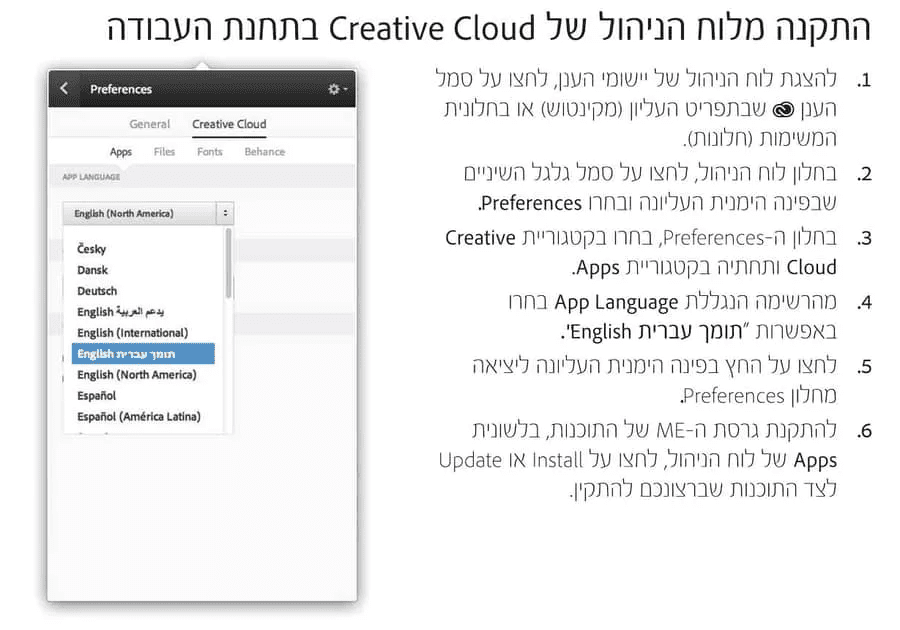Choose Dansk from language list
Viewport: 900px width, 630px height.
click(x=92, y=270)
